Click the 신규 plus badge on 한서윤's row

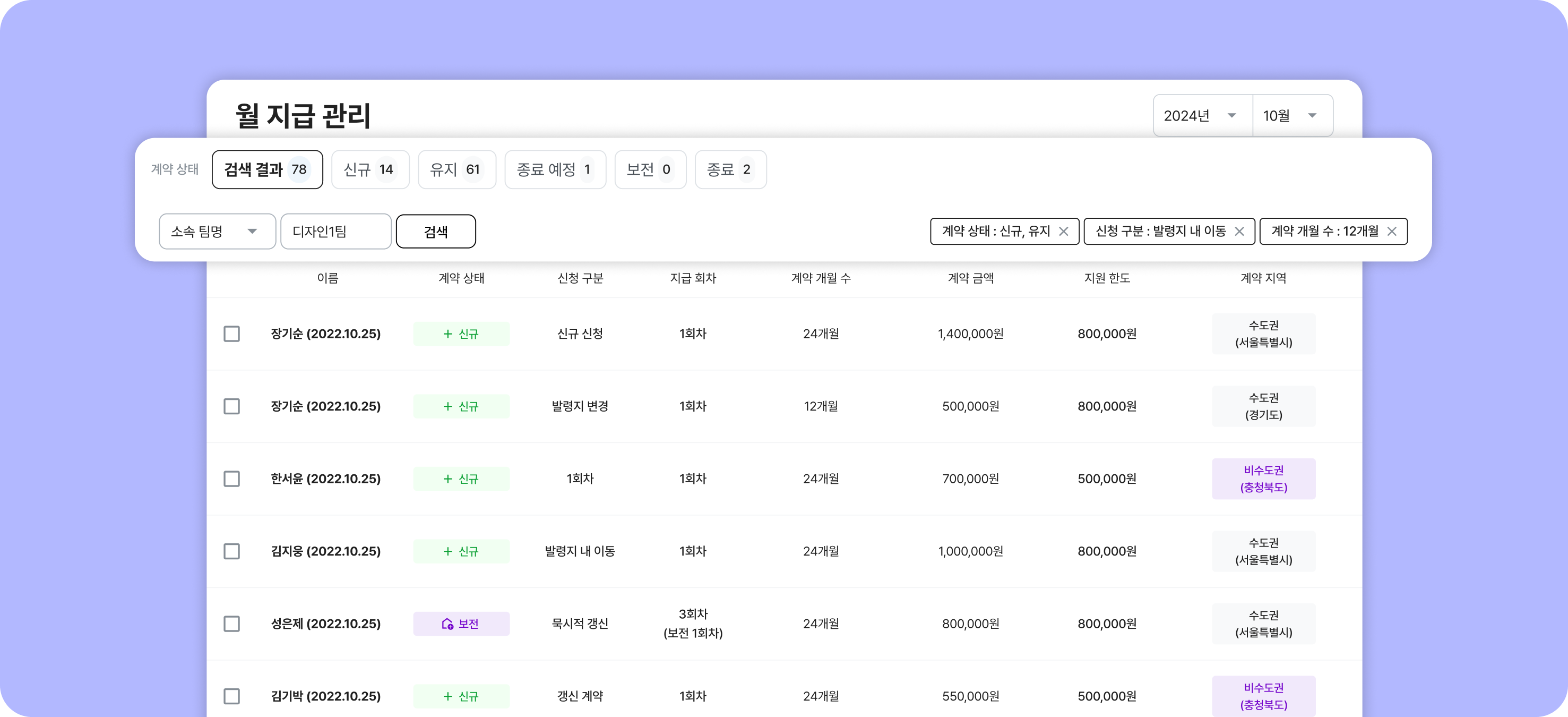pyautogui.click(x=461, y=479)
